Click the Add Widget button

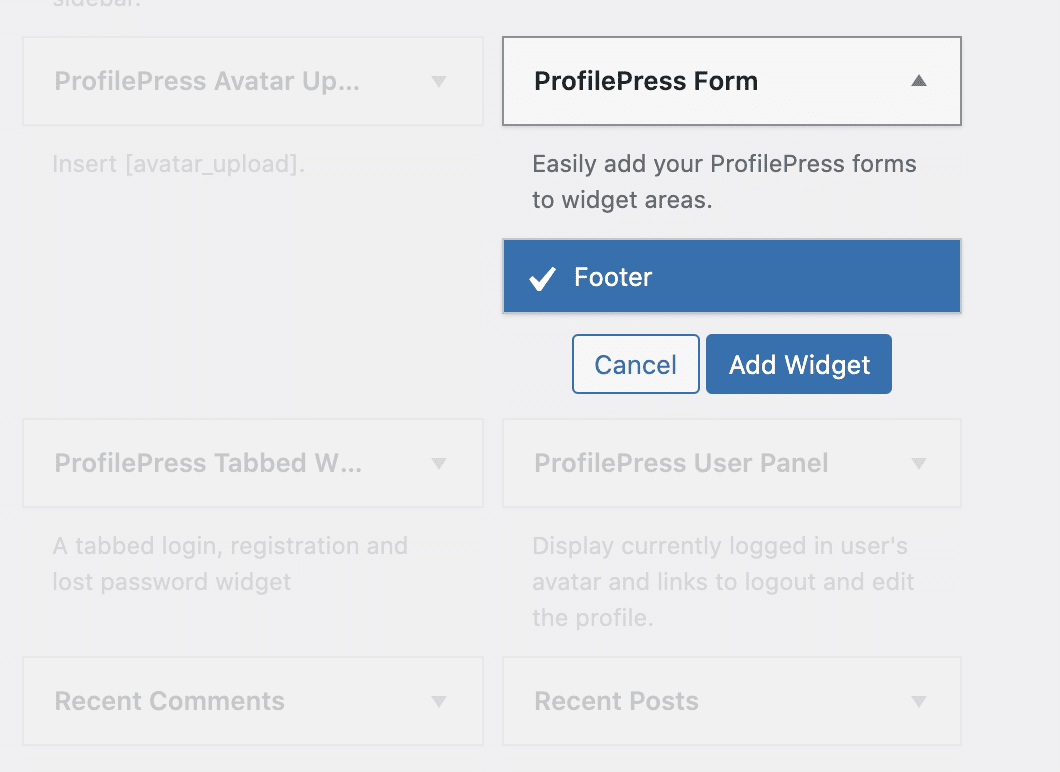point(798,364)
